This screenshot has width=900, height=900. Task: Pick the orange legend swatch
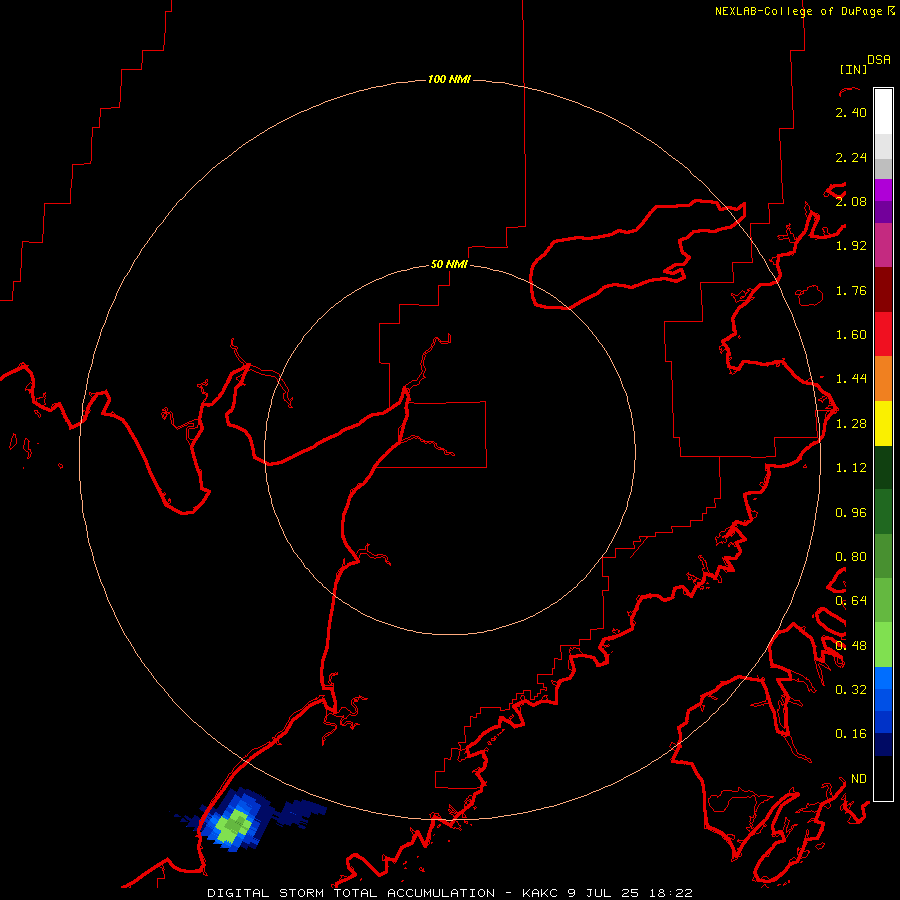tap(883, 378)
